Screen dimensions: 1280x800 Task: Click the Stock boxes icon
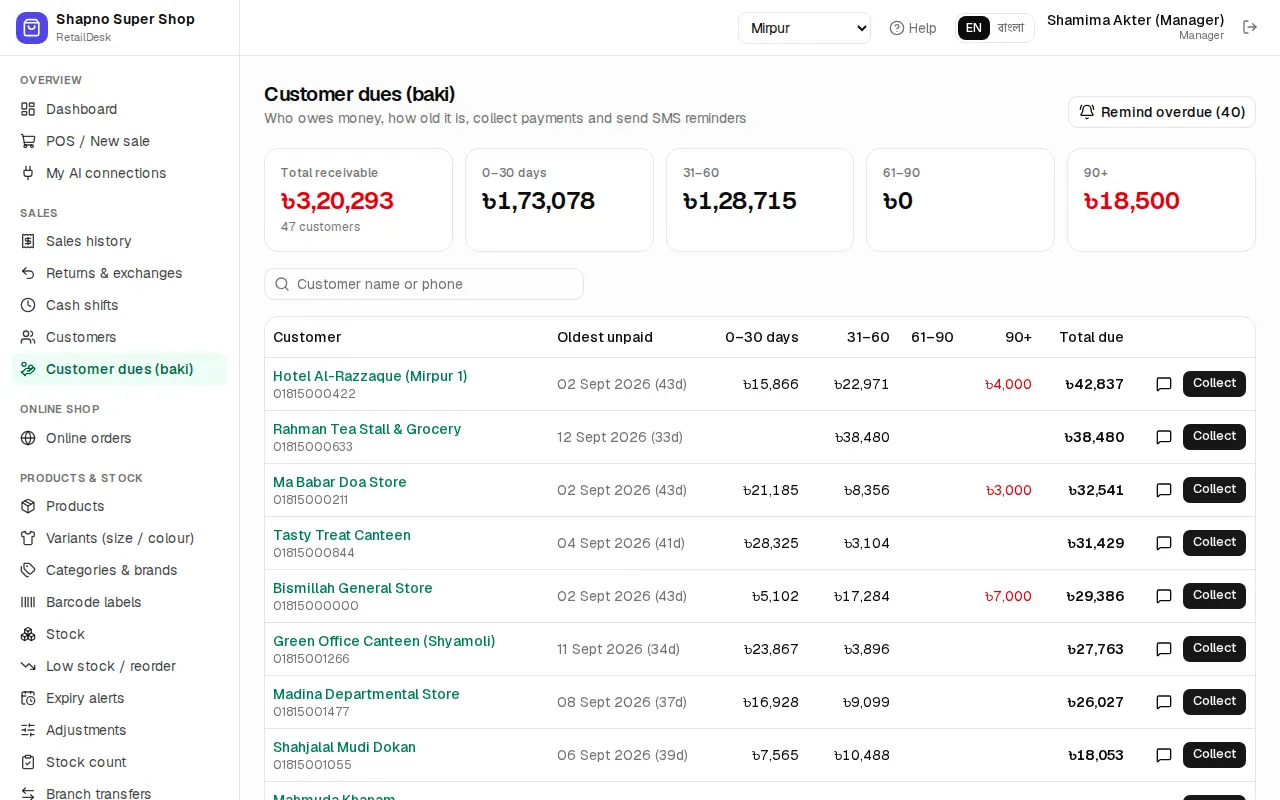tap(28, 634)
